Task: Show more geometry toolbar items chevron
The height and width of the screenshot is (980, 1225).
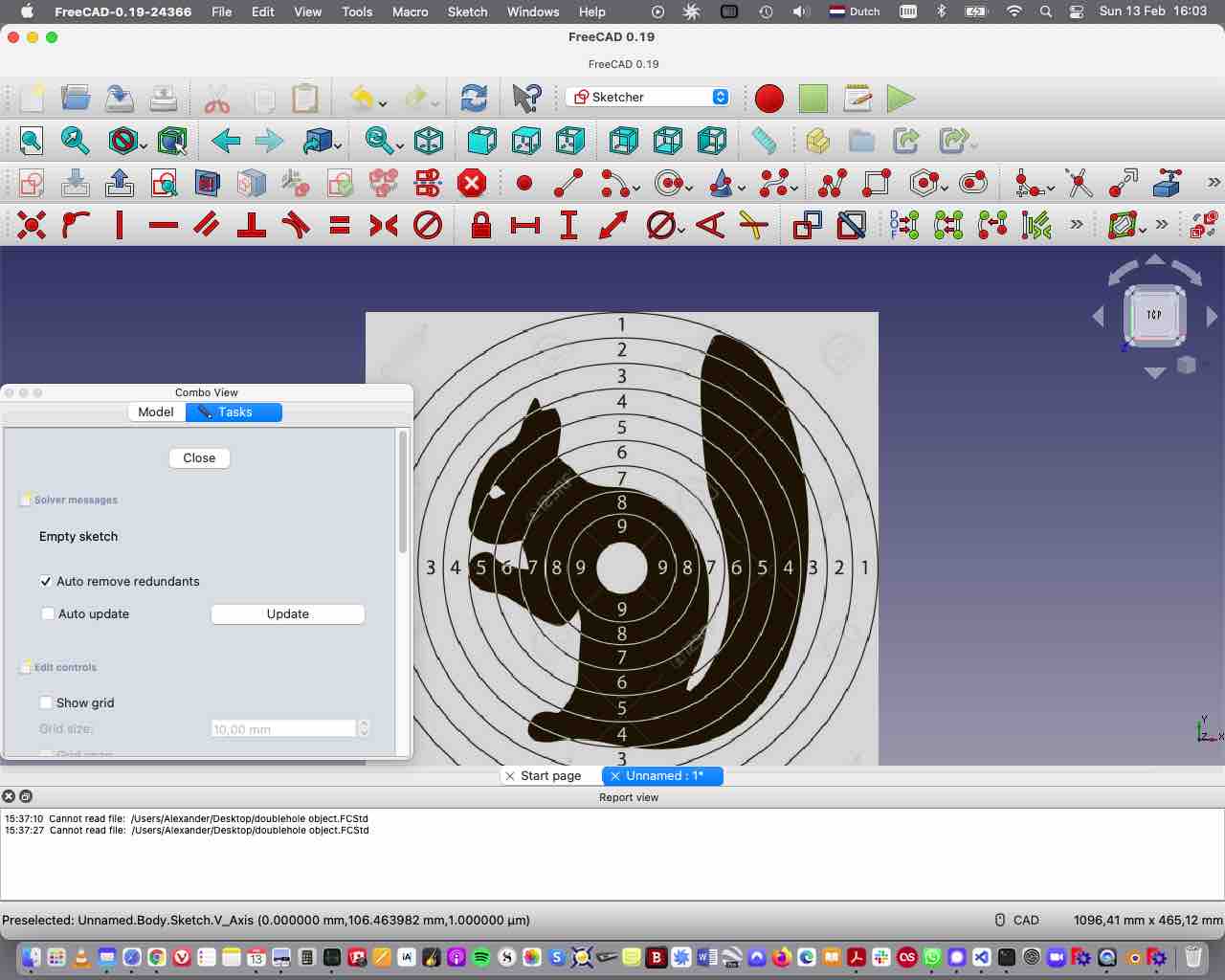Action: click(1214, 183)
